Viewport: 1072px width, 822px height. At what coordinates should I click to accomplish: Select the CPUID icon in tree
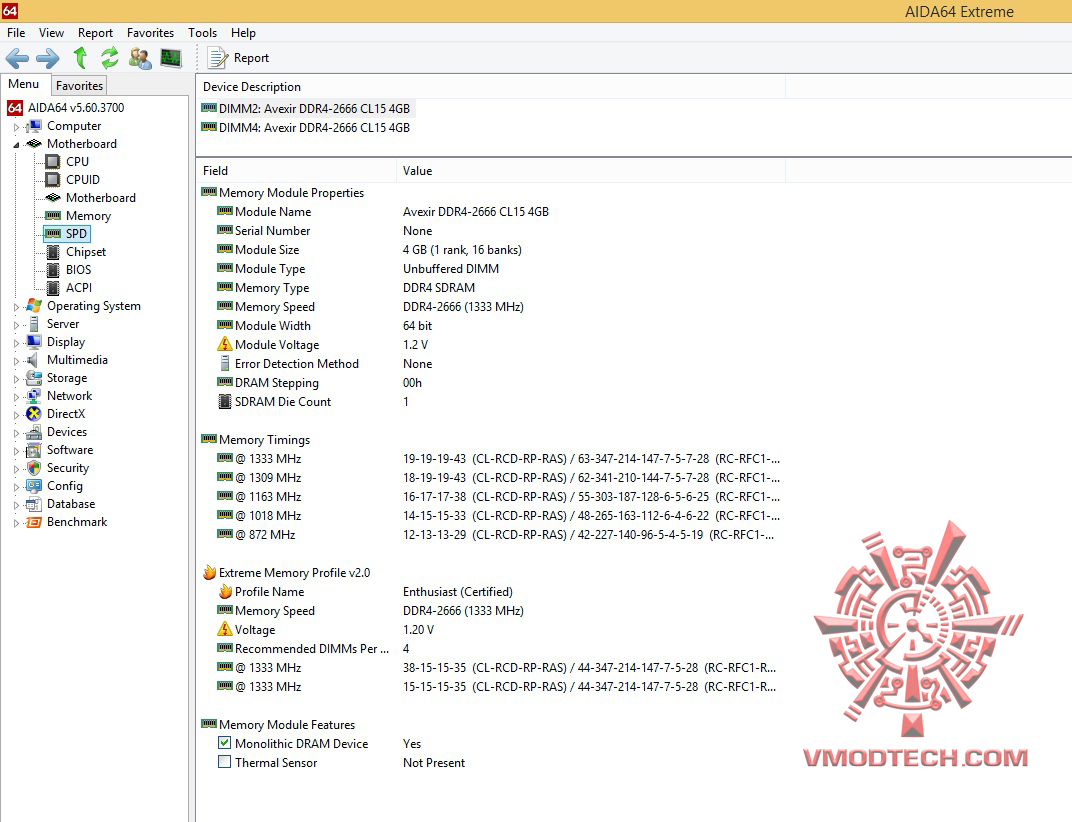click(53, 179)
